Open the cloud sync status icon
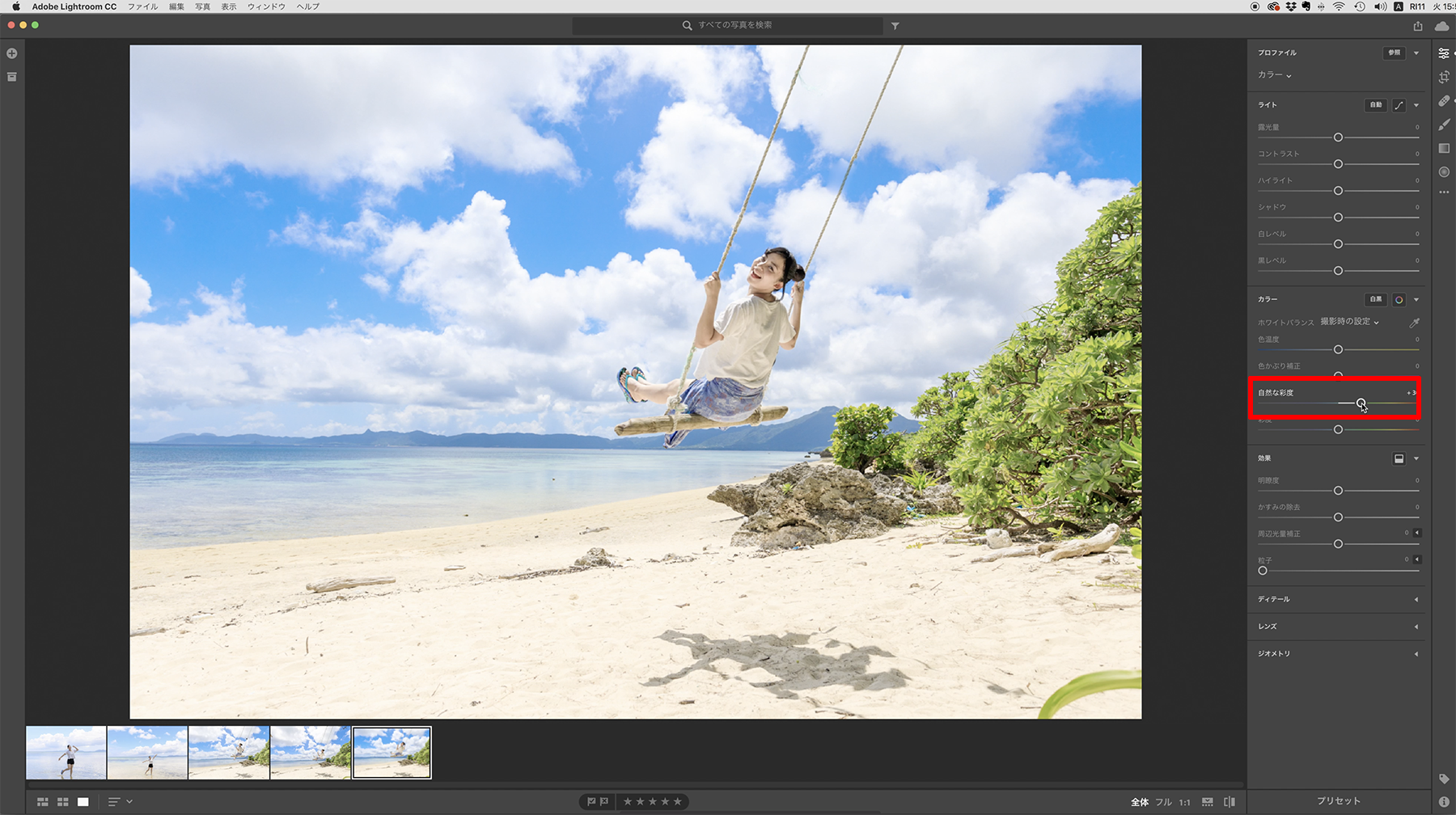Viewport: 1456px width, 815px height. [1441, 26]
